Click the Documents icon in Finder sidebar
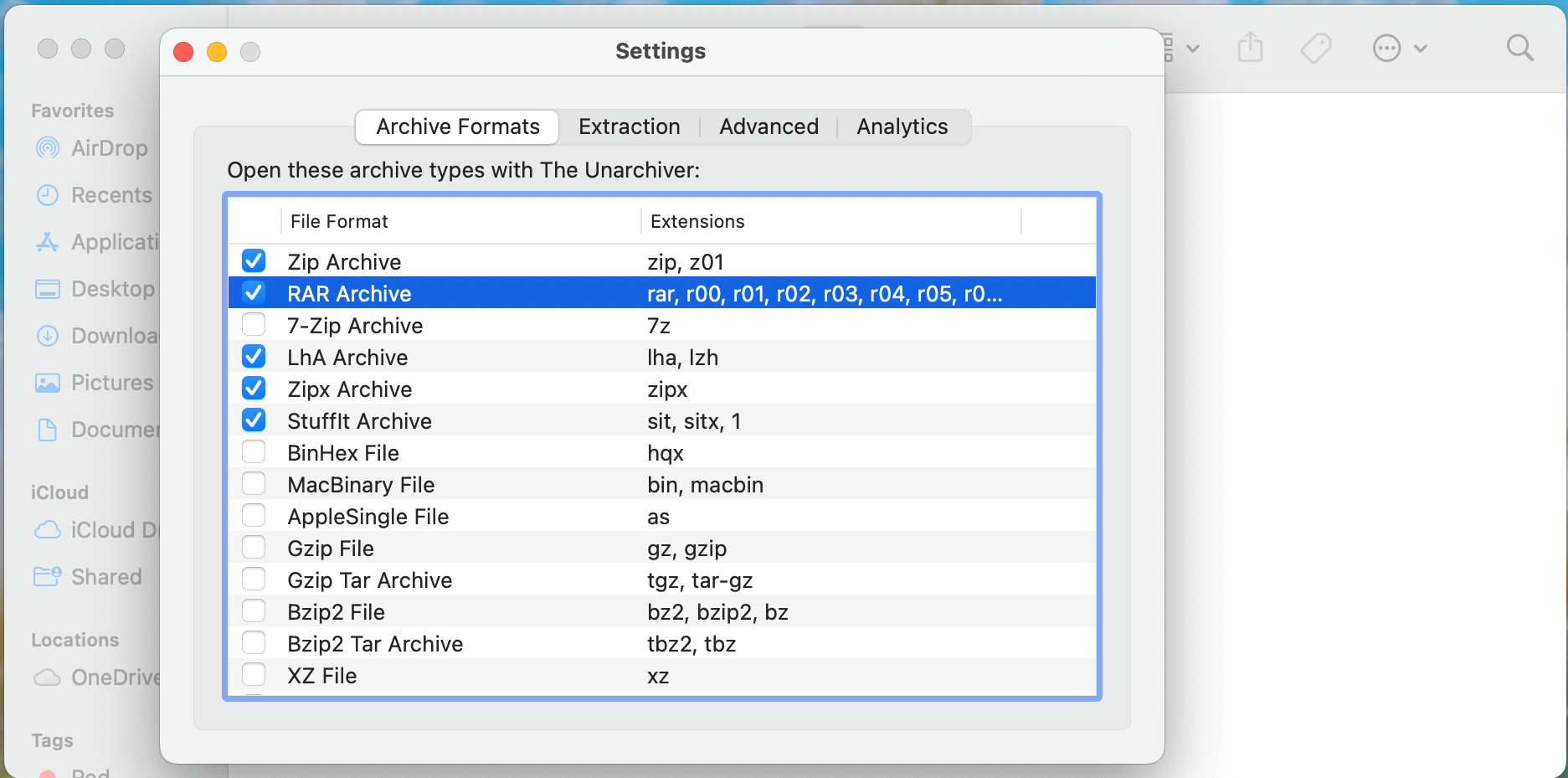This screenshot has height=778, width=1568. pyautogui.click(x=48, y=430)
